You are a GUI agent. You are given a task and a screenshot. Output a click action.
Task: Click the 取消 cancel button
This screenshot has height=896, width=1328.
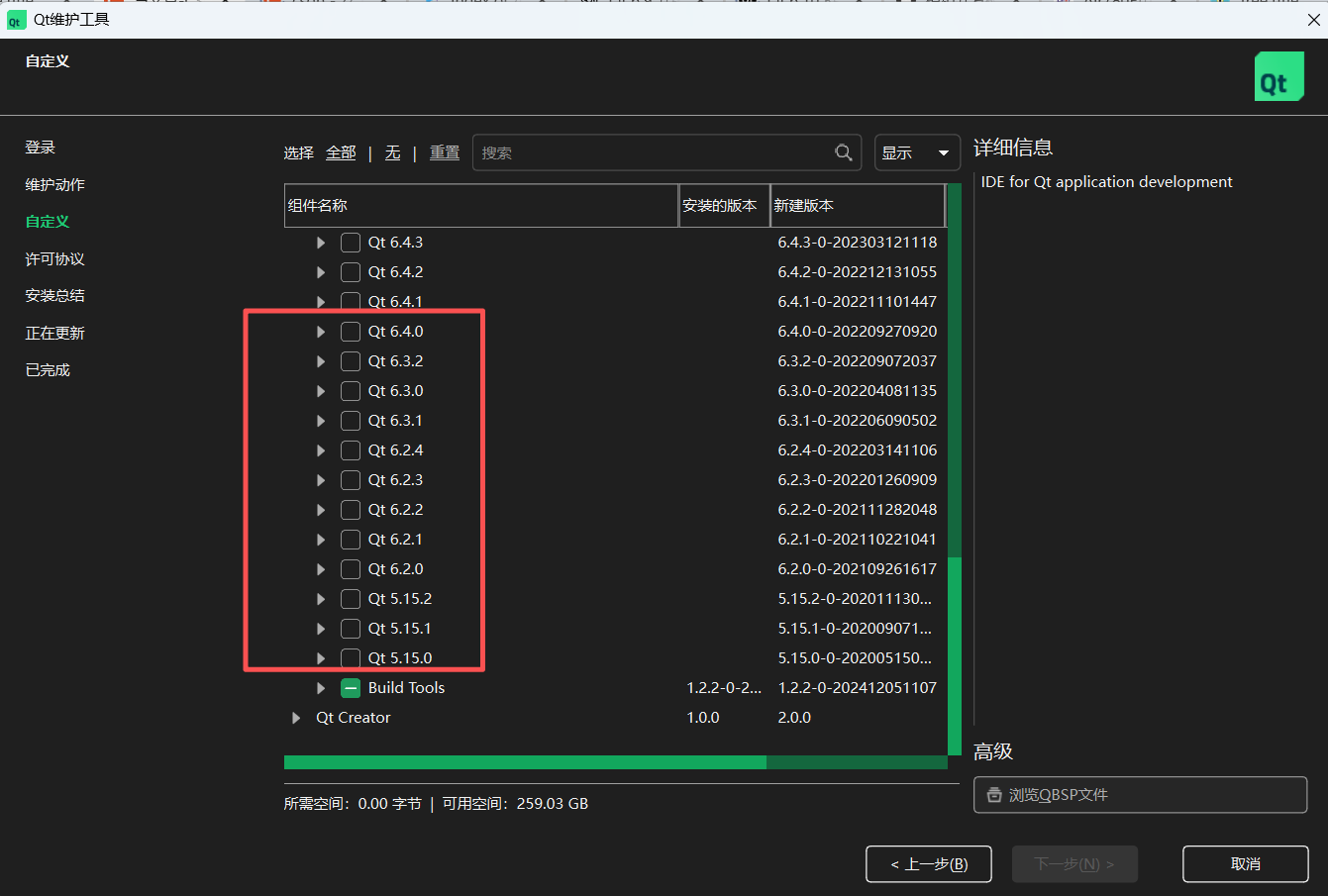pyautogui.click(x=1246, y=864)
